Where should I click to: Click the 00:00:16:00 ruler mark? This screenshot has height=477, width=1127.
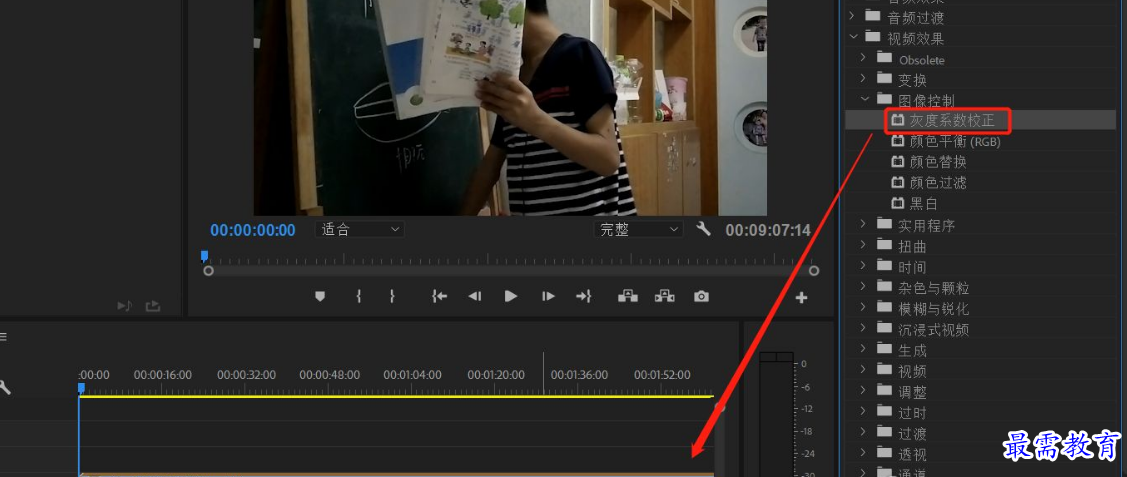coord(162,375)
